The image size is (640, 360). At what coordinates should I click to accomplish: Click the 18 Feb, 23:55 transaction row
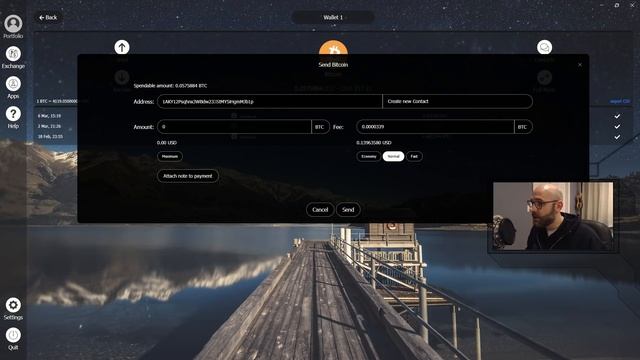click(x=50, y=137)
